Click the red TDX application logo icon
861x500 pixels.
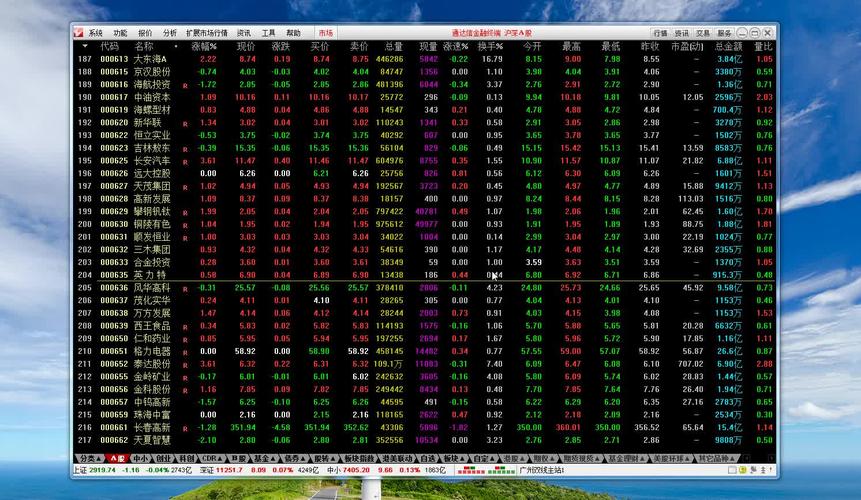pos(79,33)
